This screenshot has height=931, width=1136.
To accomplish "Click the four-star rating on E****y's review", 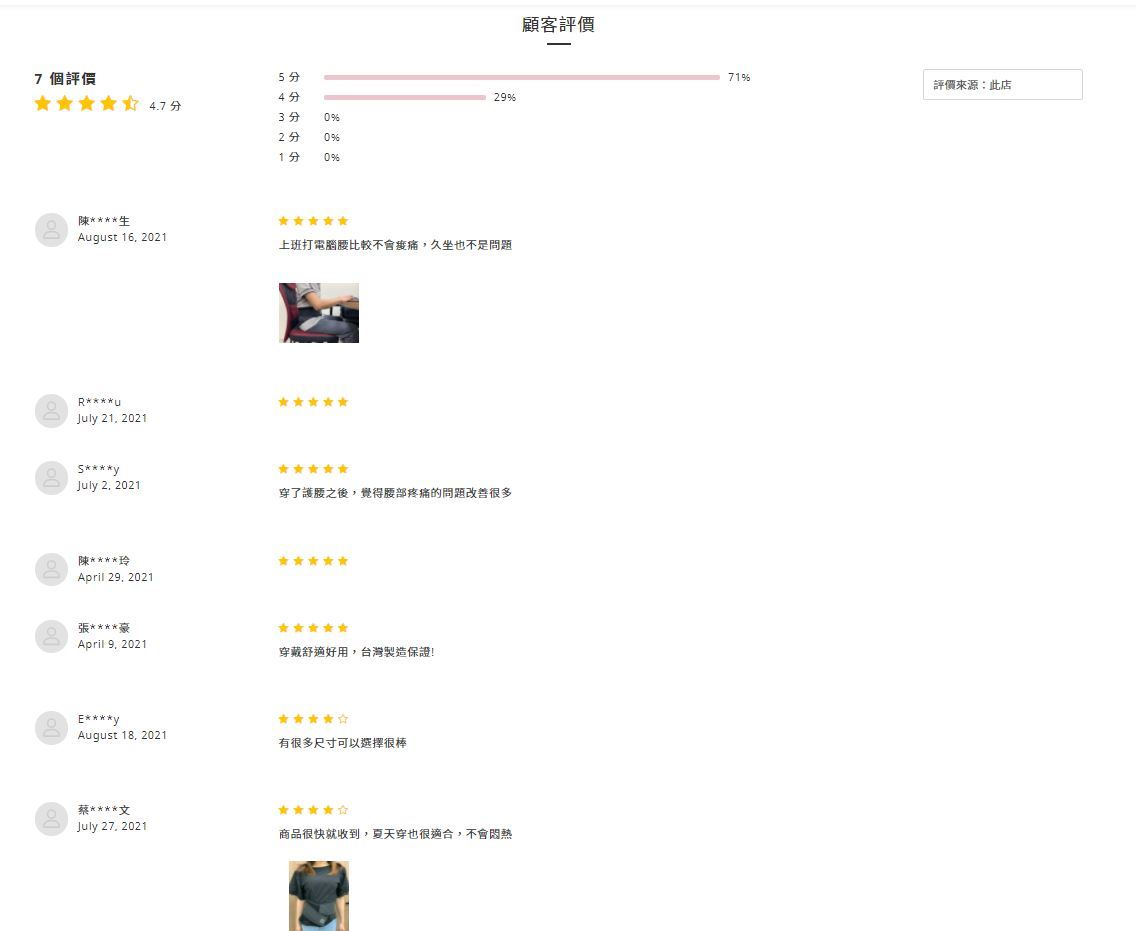I will pyautogui.click(x=313, y=719).
